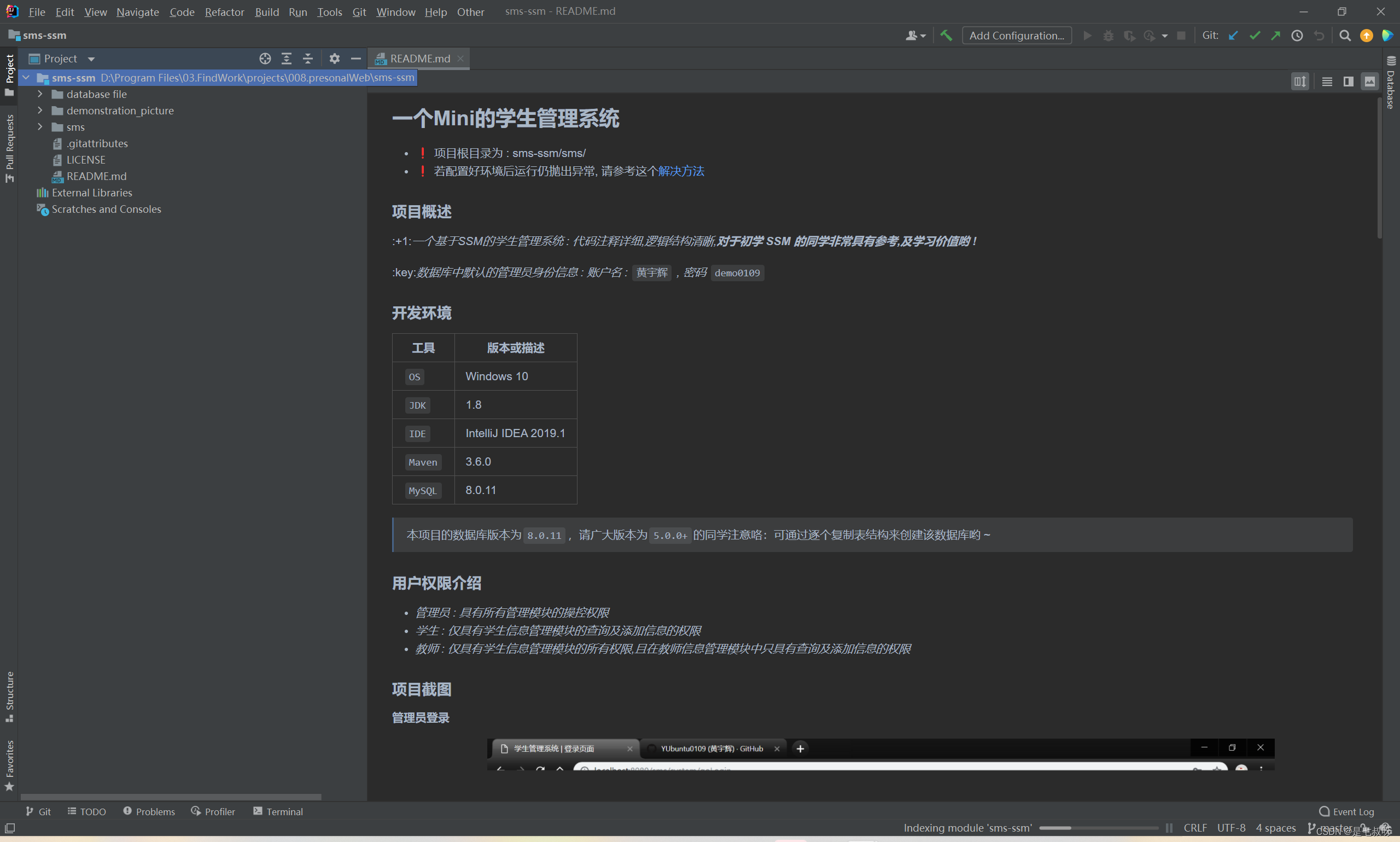Click Collapse All in Project panel
This screenshot has height=842, width=1400.
click(x=308, y=59)
